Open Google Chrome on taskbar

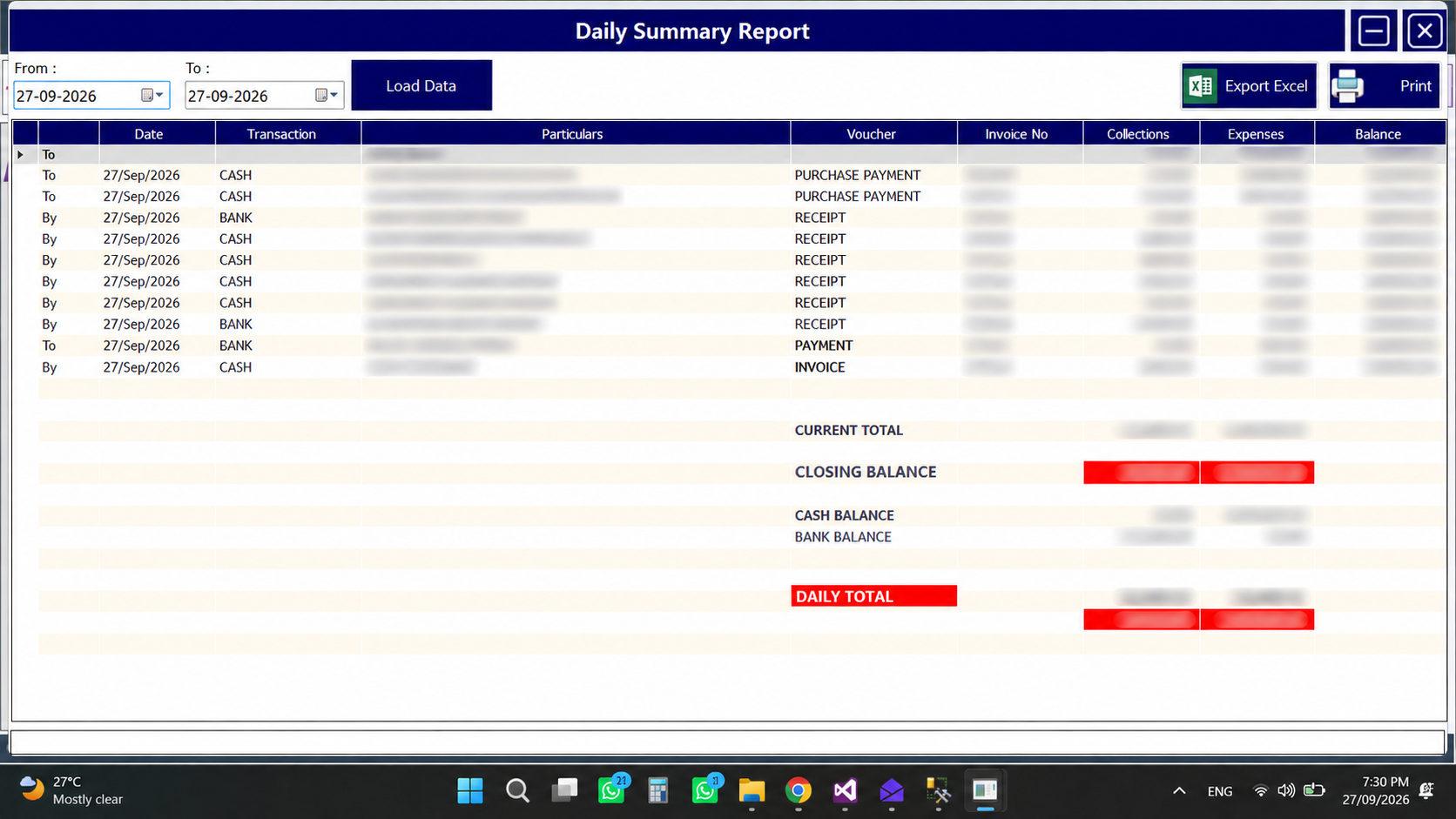click(798, 790)
